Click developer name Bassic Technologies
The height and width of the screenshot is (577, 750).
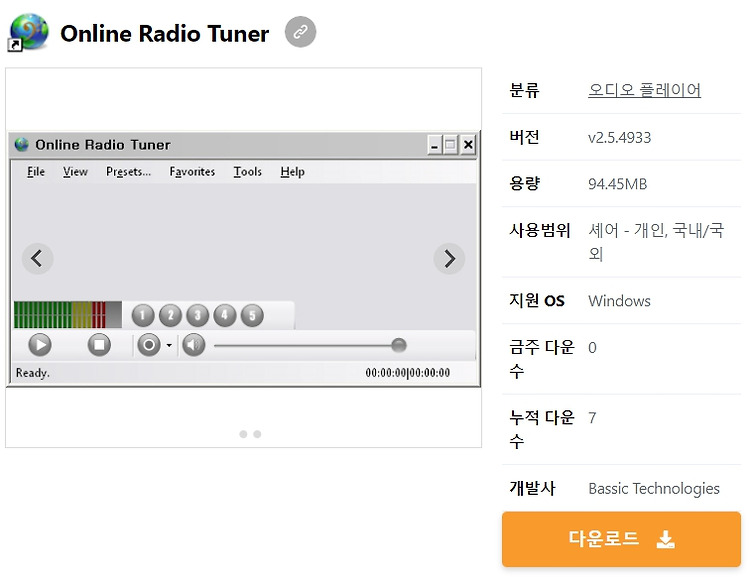click(654, 488)
